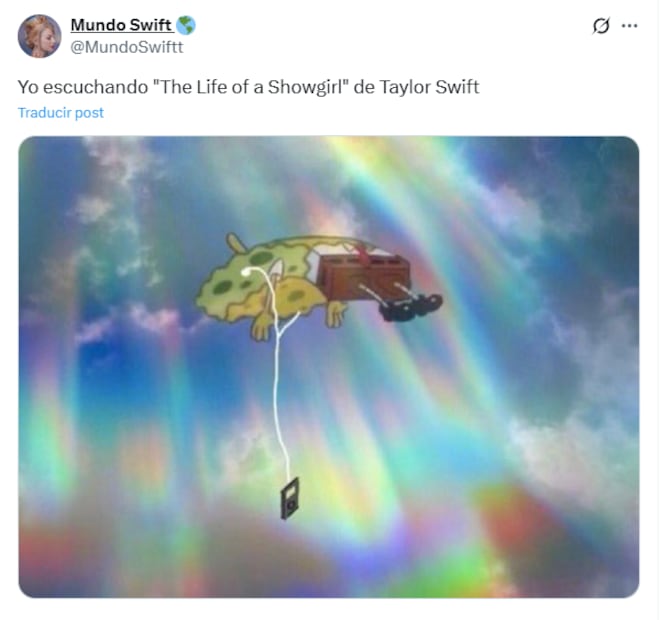Open the attached rainbow sky image

coord(329,367)
